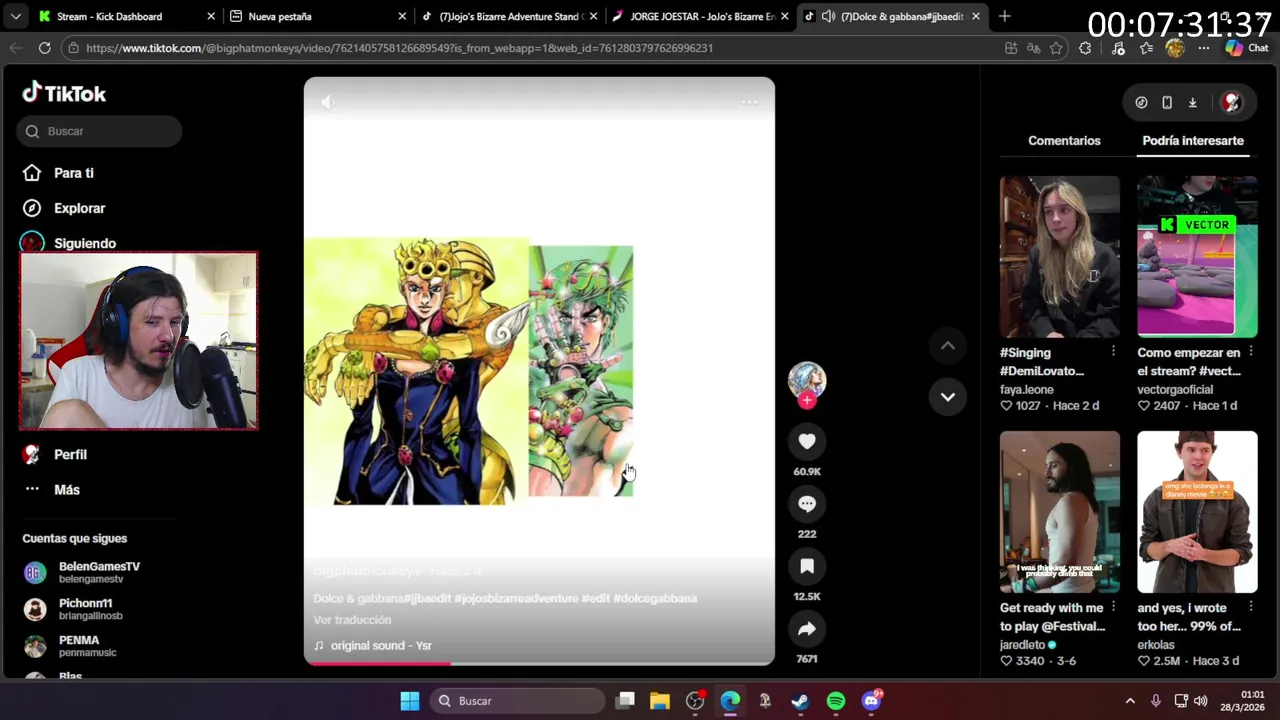Open the Siguiendo feed

(x=70, y=243)
